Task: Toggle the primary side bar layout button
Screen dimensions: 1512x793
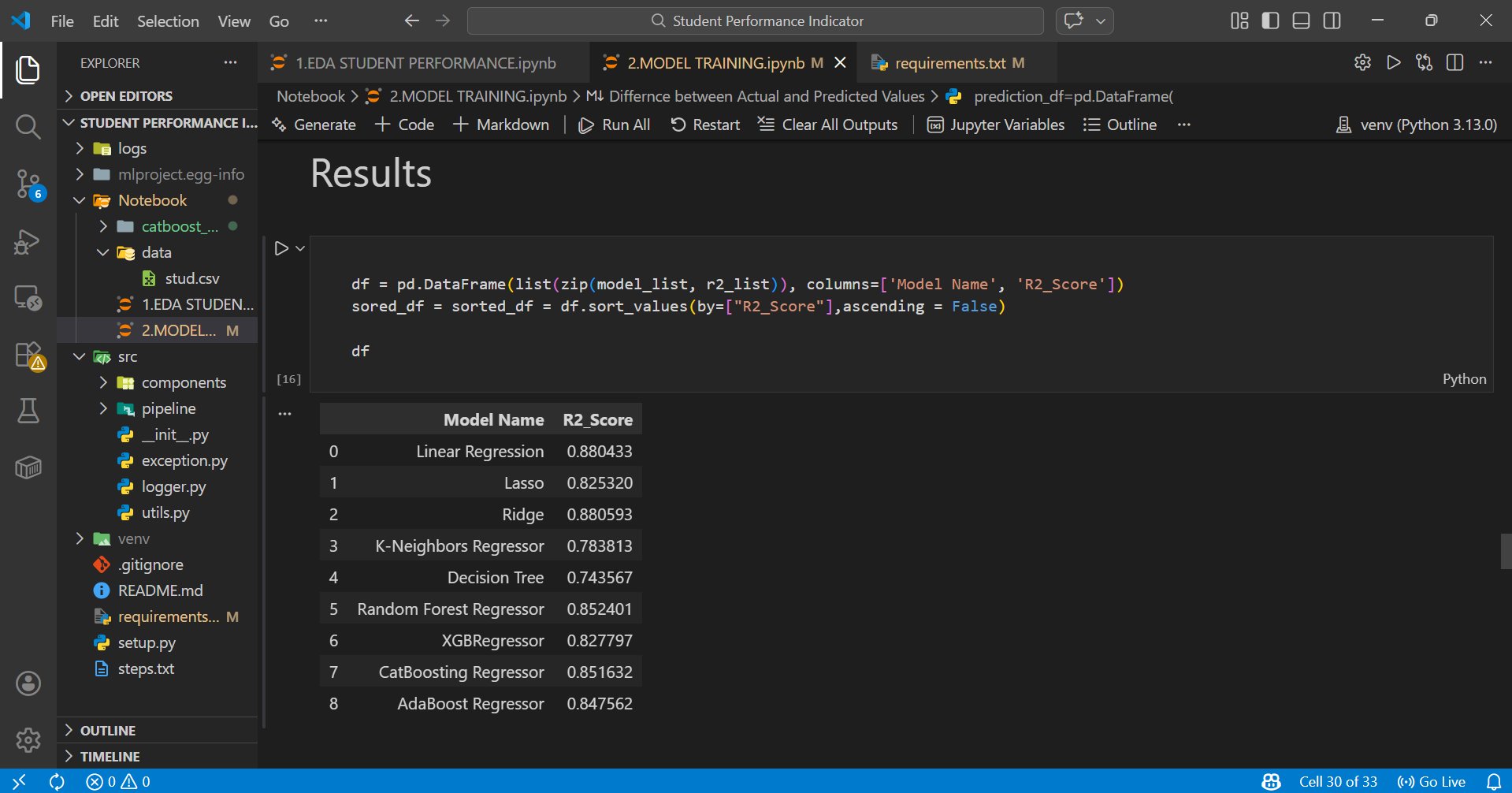Action: pyautogui.click(x=1270, y=20)
